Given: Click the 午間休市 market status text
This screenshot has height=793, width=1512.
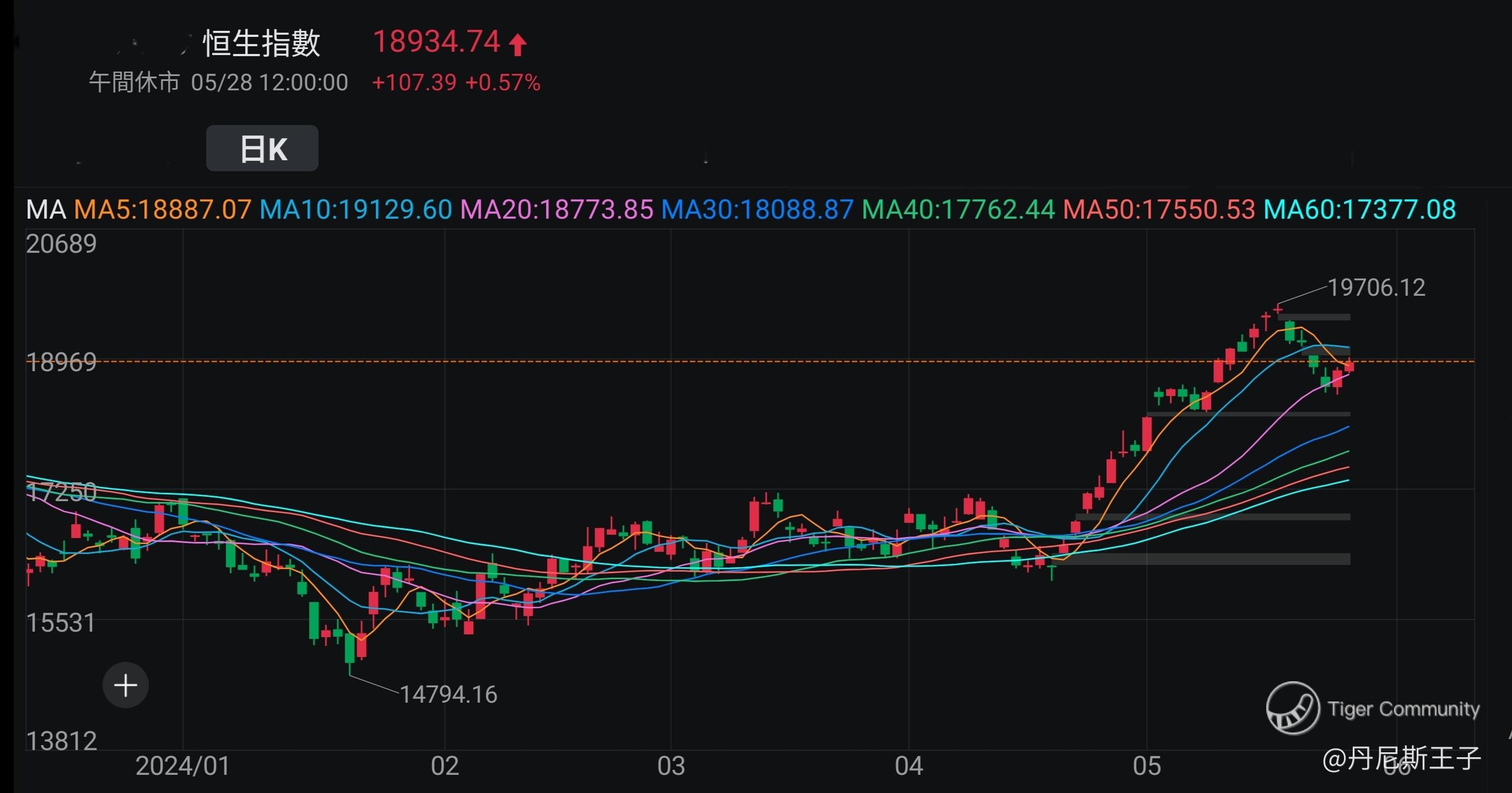Looking at the screenshot, I should pyautogui.click(x=134, y=83).
